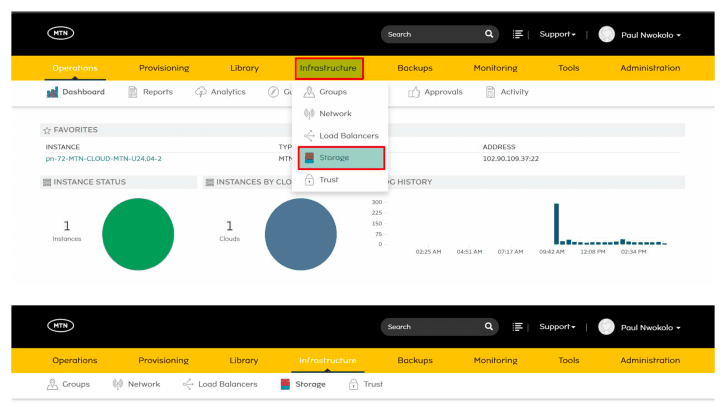Viewport: 720px width, 410px height.
Task: Click the Reports document icon
Action: click(x=133, y=92)
